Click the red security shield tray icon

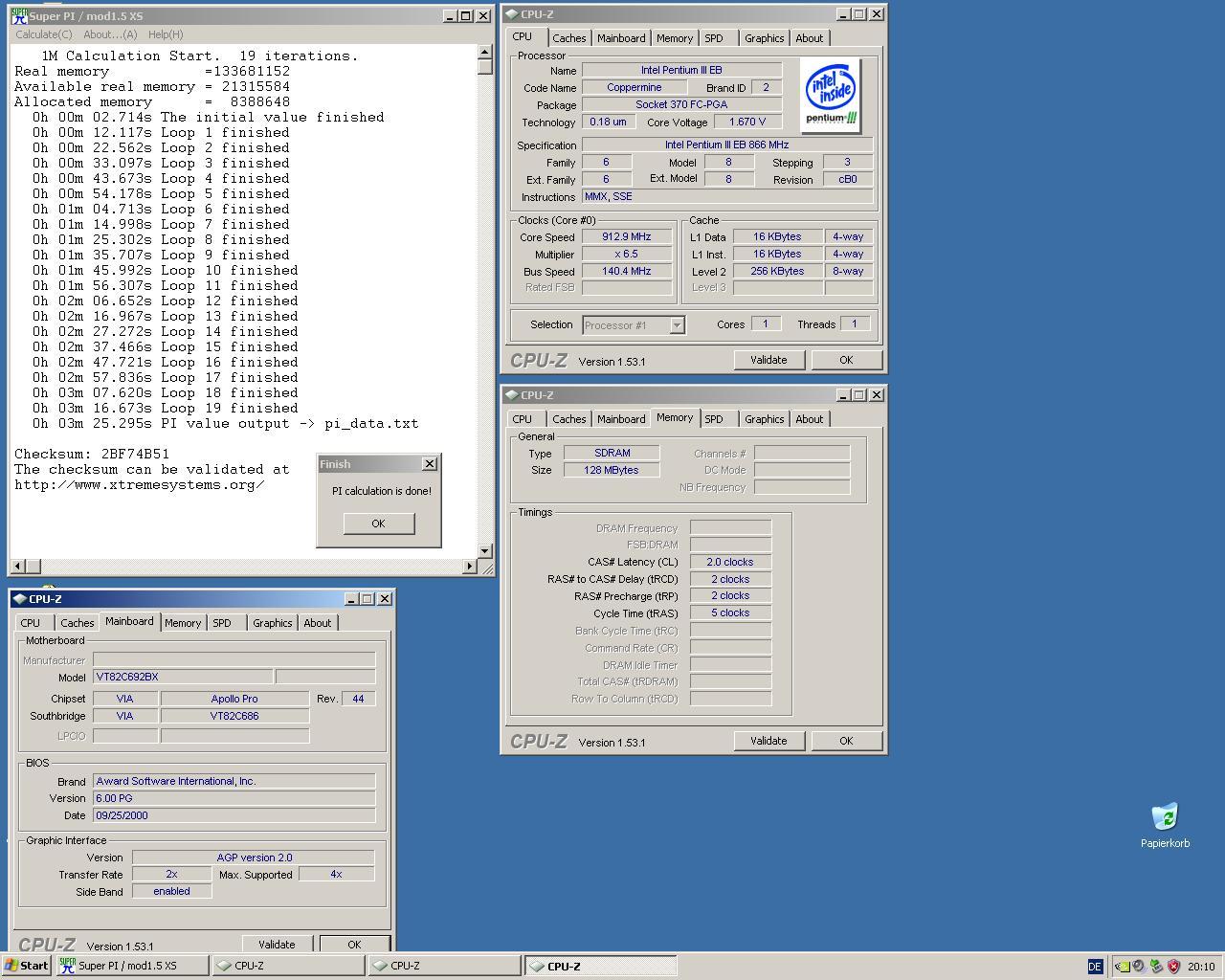coord(1173,967)
